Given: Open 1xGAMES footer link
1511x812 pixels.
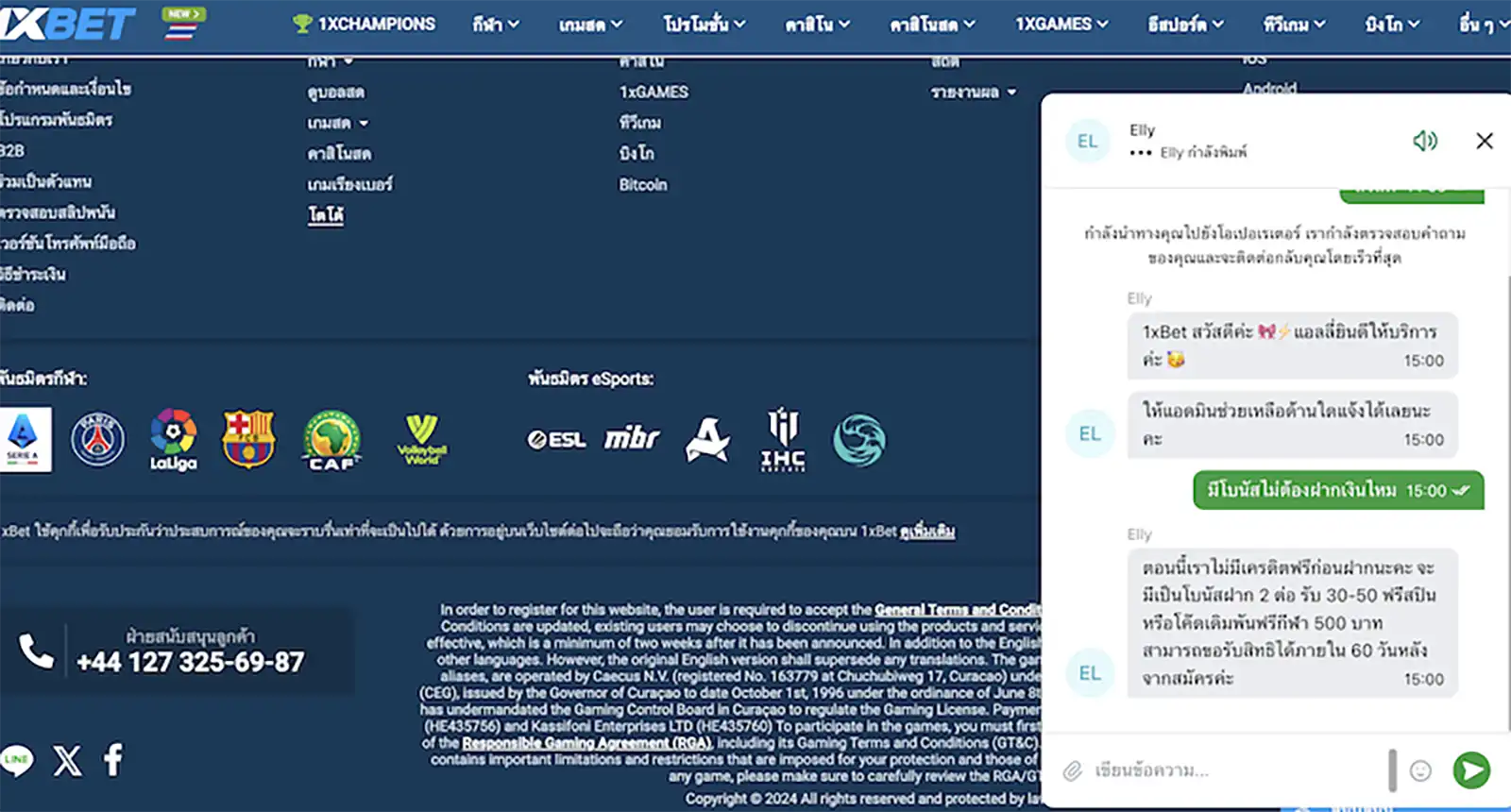Looking at the screenshot, I should (x=654, y=92).
